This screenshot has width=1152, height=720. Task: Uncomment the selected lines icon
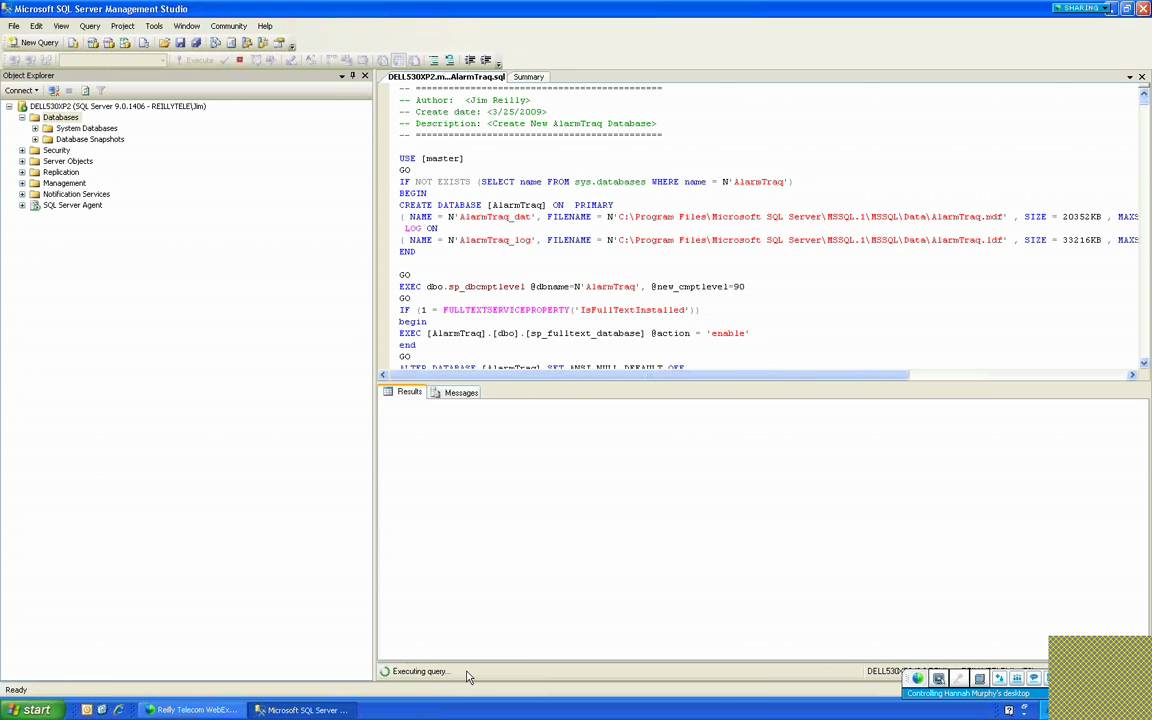[450, 60]
